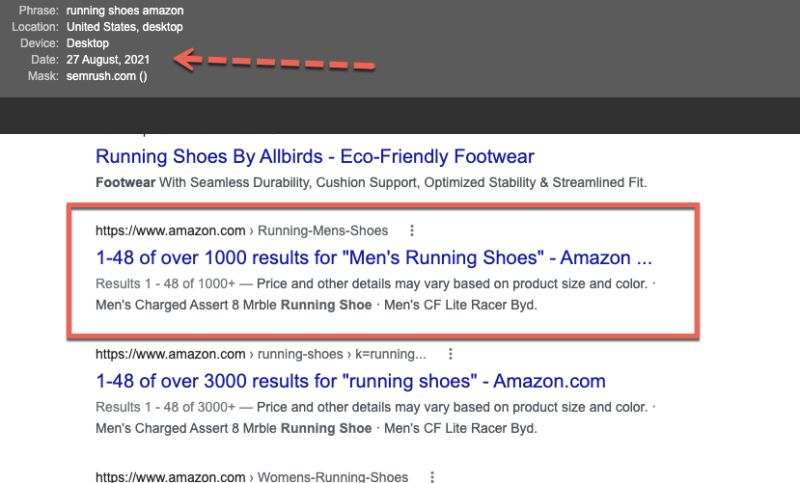This screenshot has height=483, width=800.
Task: Click the Device value "Desktop"
Action: 88,44
